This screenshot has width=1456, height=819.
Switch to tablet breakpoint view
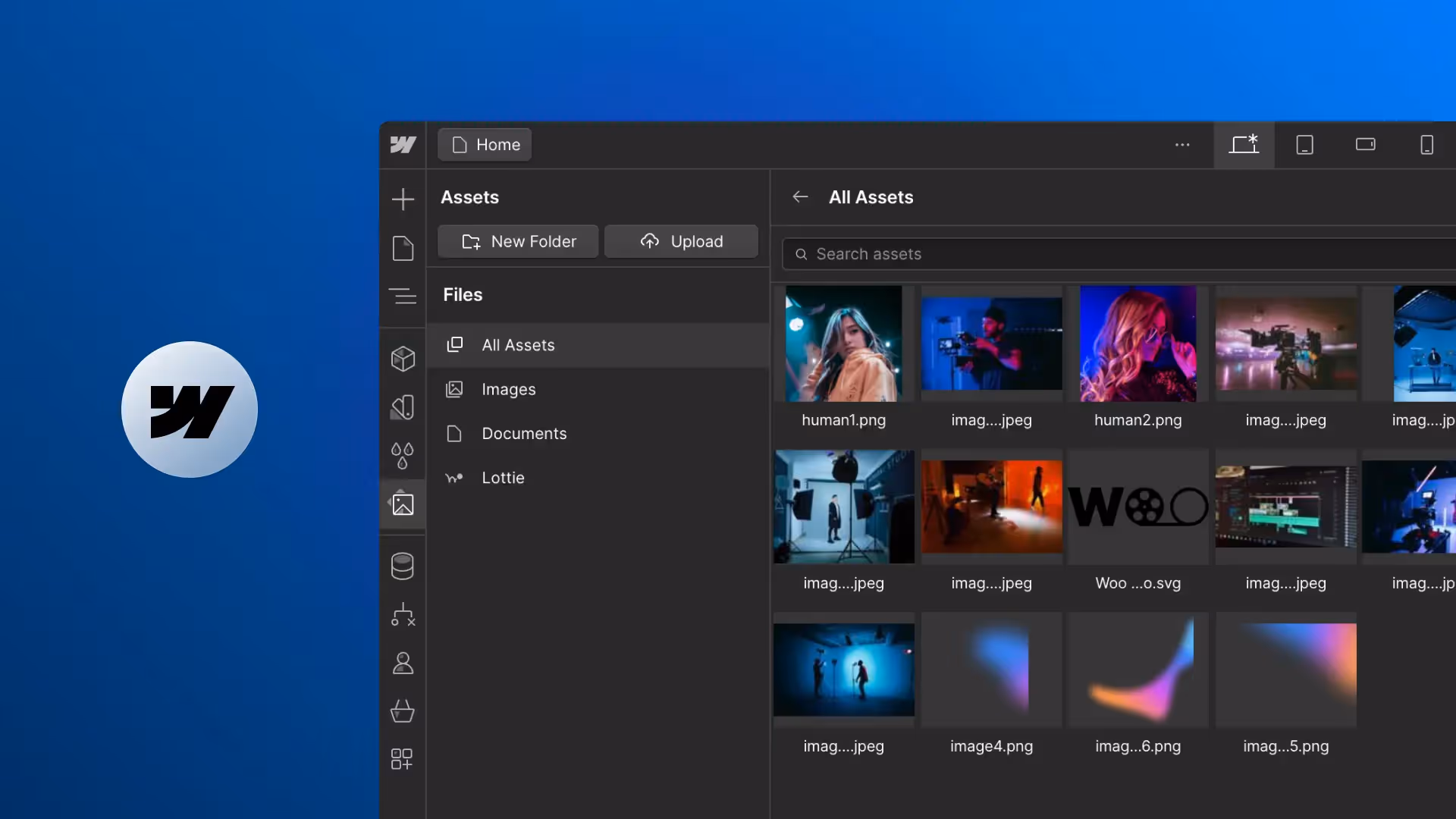(x=1304, y=145)
